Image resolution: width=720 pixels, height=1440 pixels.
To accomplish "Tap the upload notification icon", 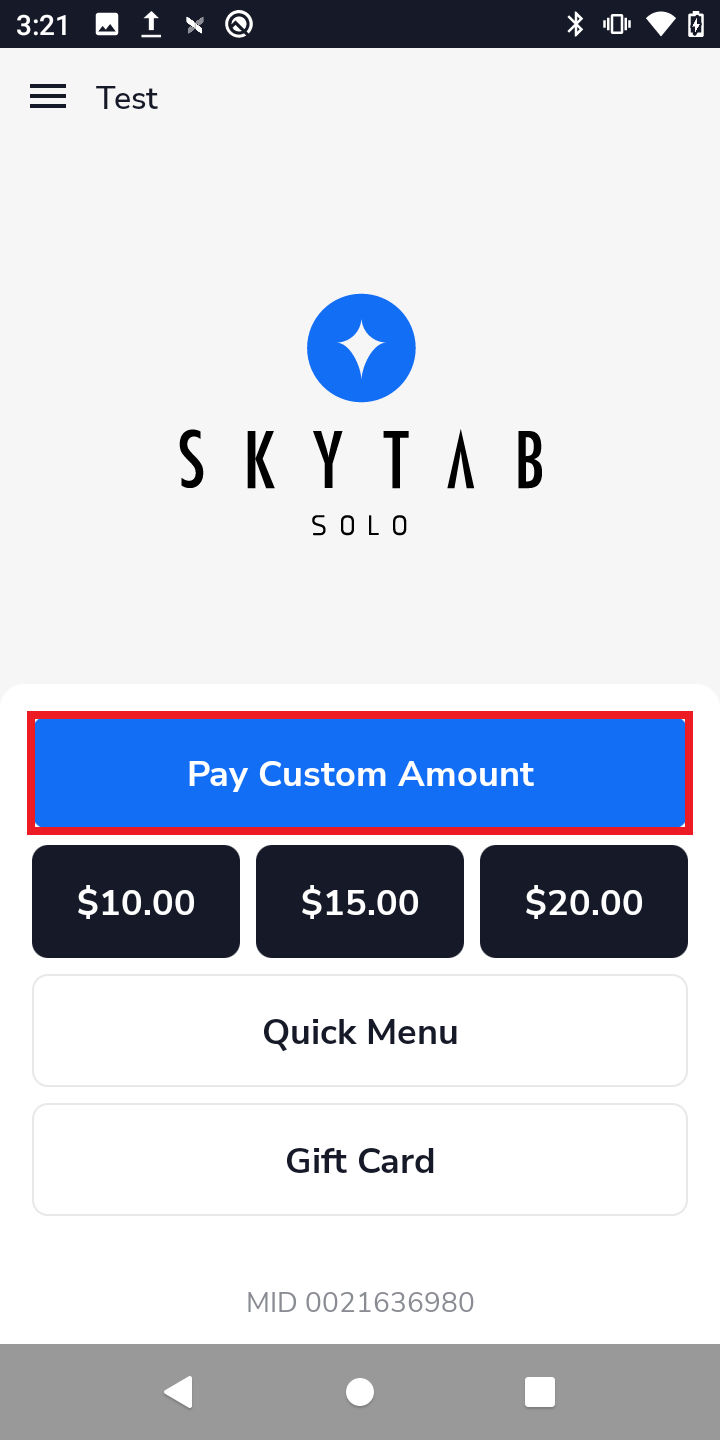I will pyautogui.click(x=151, y=24).
